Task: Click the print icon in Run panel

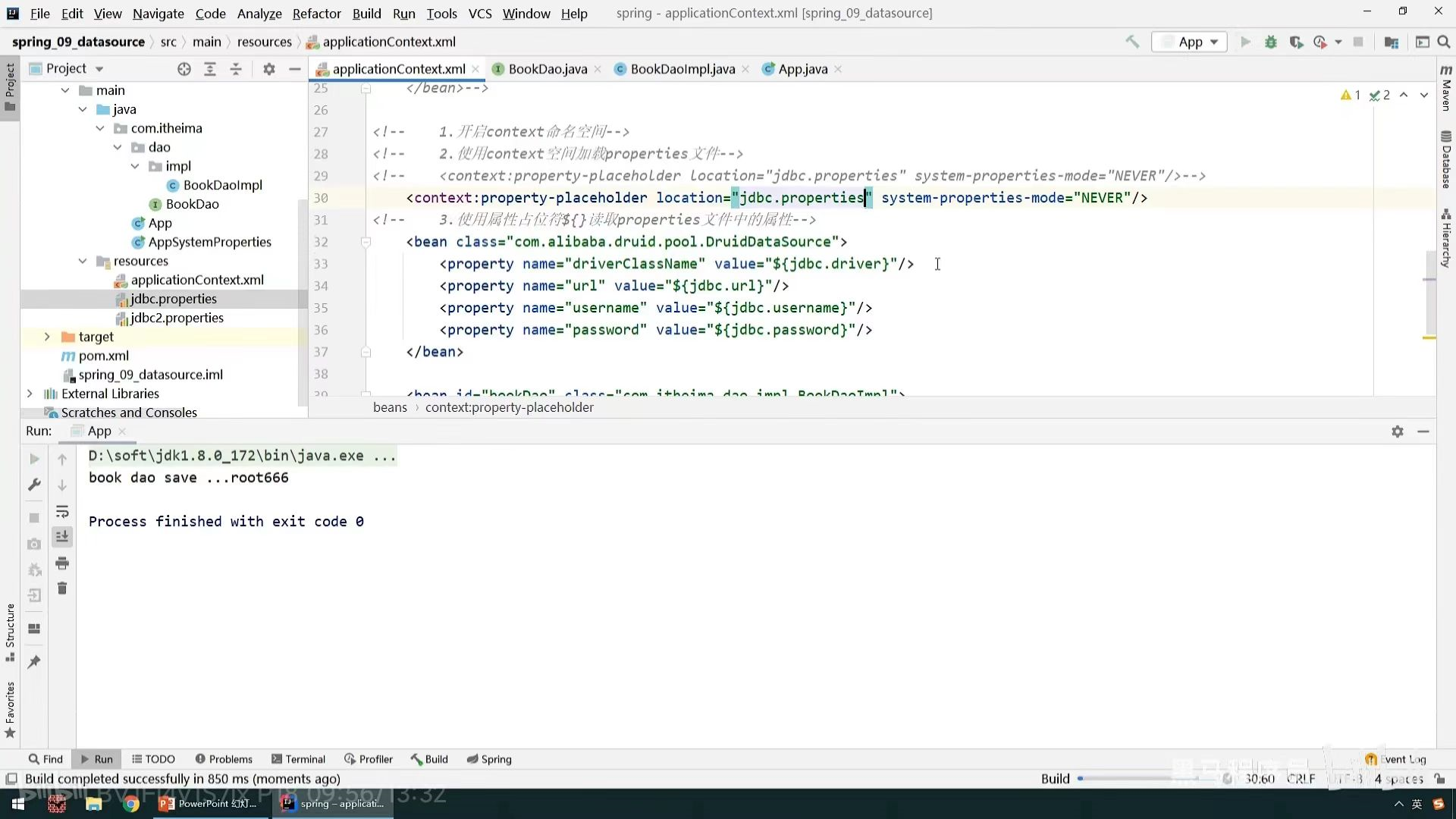Action: coord(62,563)
